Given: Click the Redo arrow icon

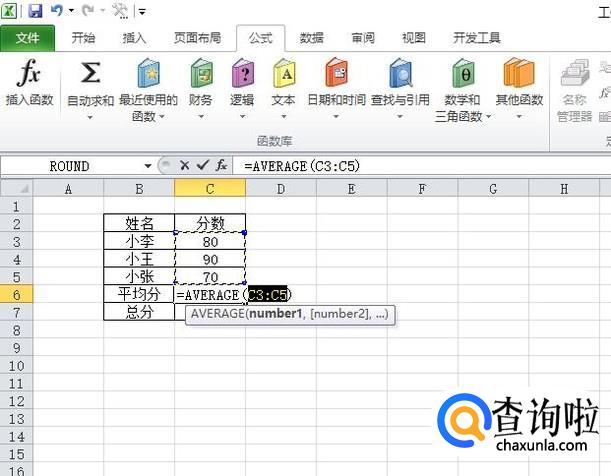Looking at the screenshot, I should point(88,11).
